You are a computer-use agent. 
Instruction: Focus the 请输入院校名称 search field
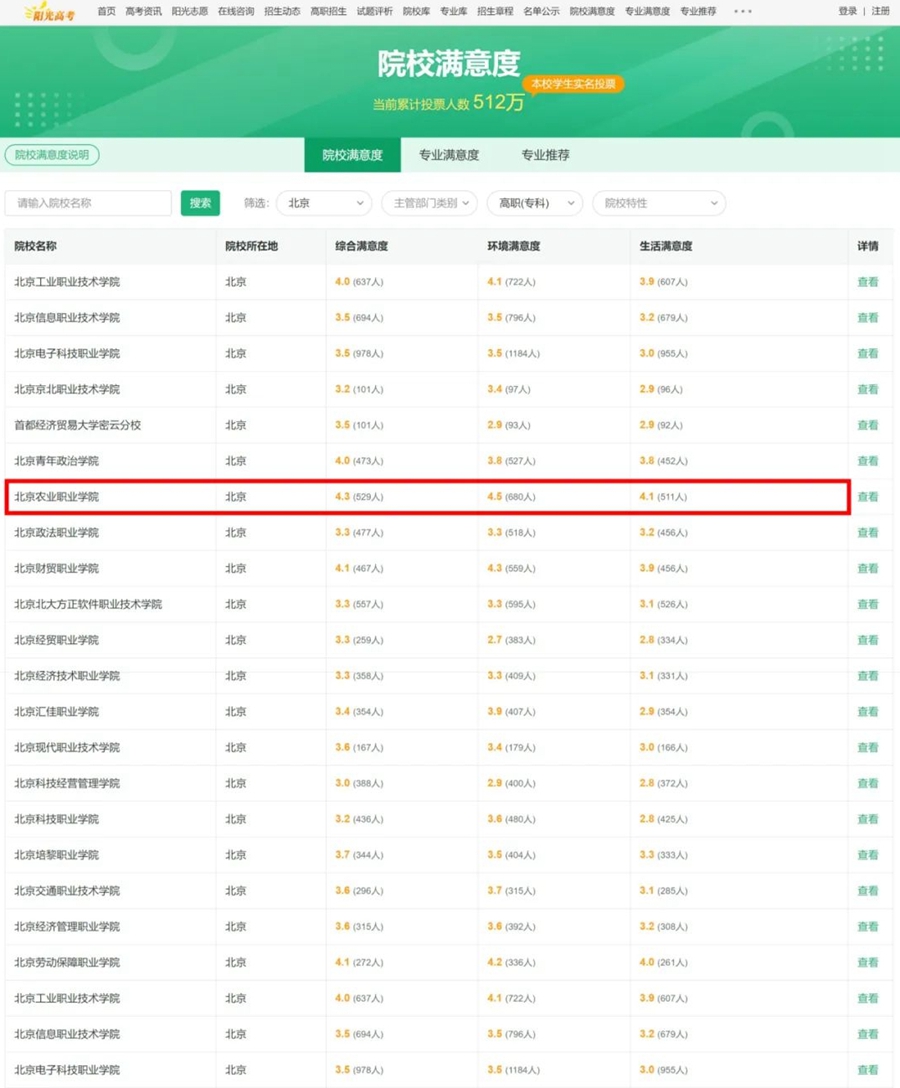pyautogui.click(x=88, y=203)
